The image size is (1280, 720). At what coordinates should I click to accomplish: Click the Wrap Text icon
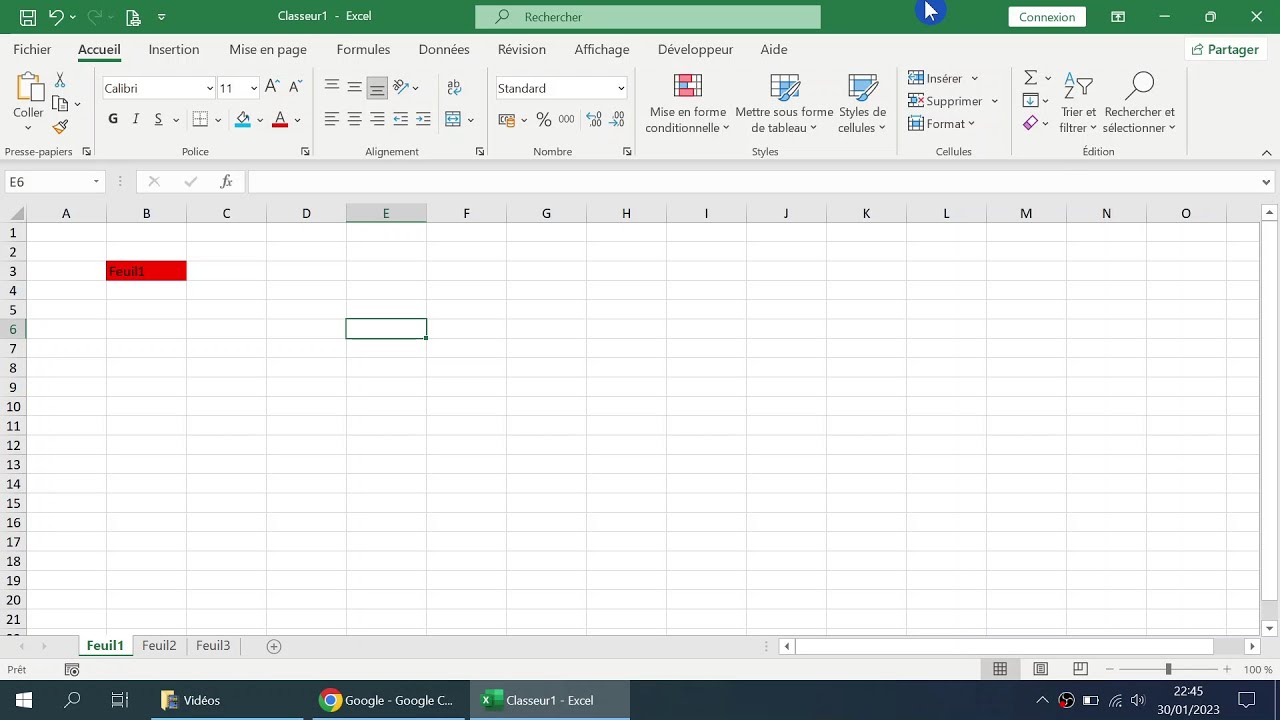[x=454, y=88]
